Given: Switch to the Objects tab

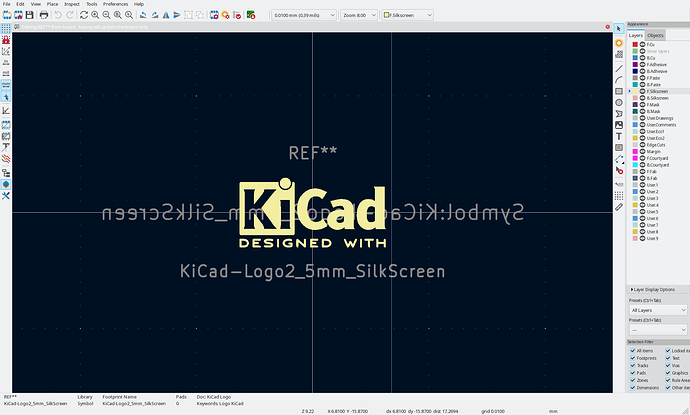Looking at the screenshot, I should point(655,35).
